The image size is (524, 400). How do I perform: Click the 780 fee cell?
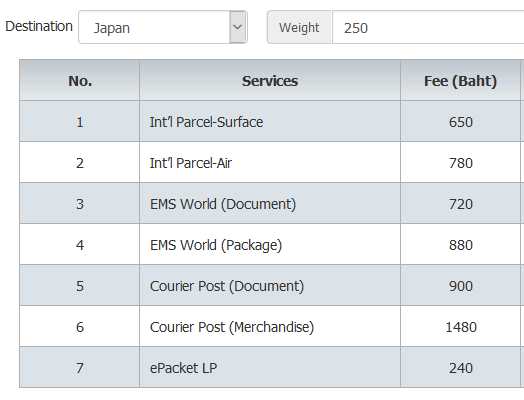tap(460, 163)
